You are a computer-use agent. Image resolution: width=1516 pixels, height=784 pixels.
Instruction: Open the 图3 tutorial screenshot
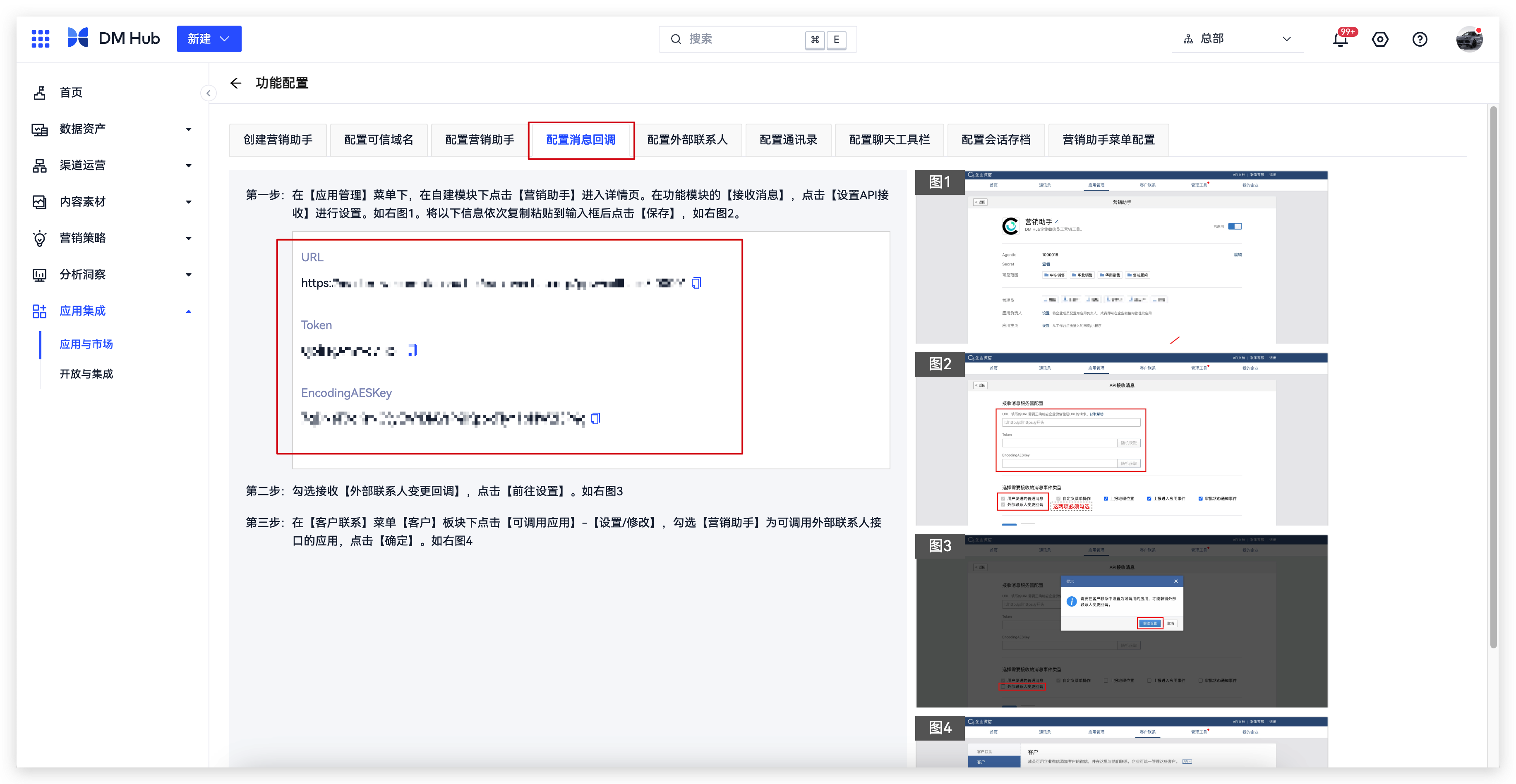(x=1122, y=621)
